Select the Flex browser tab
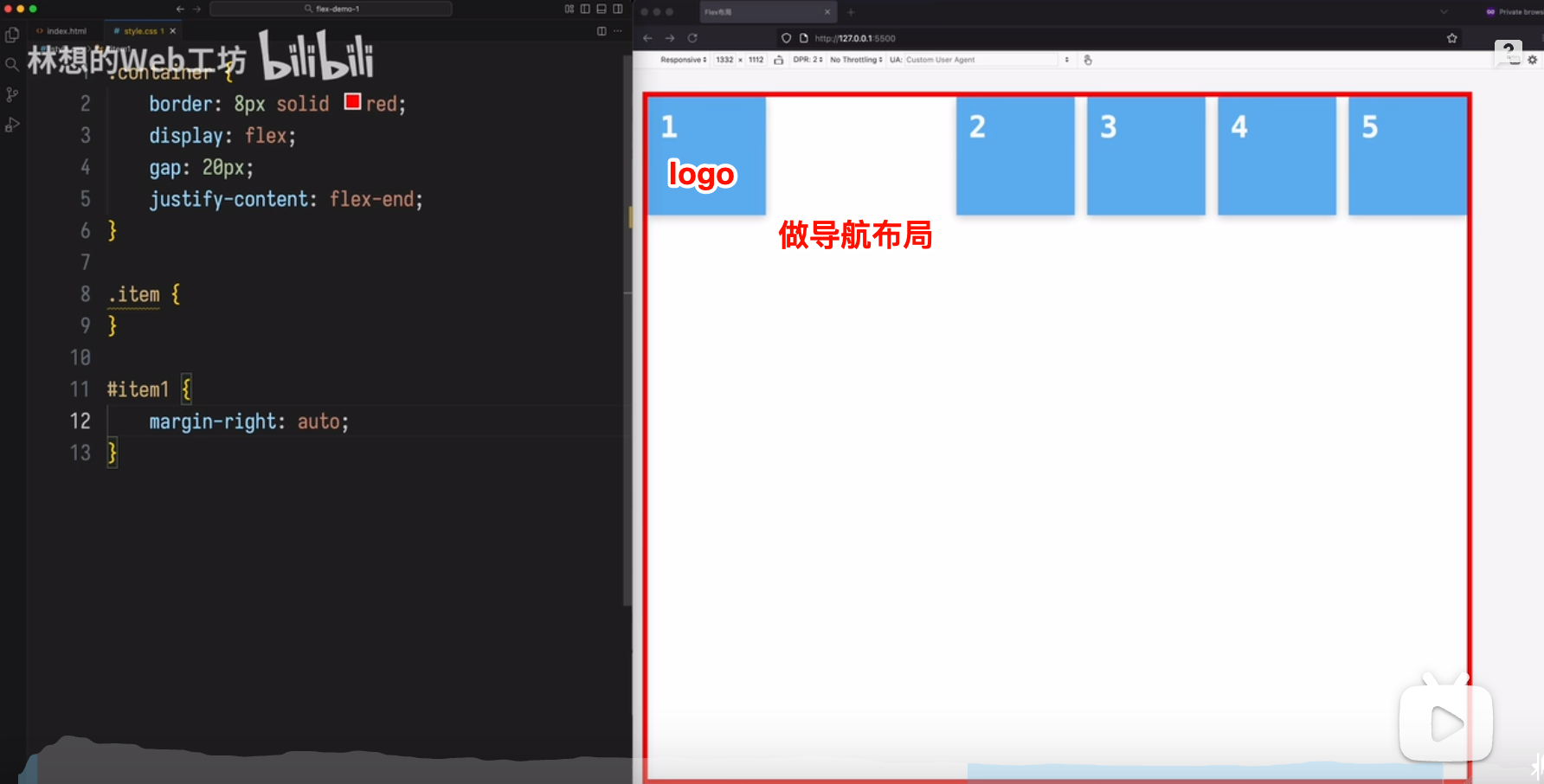This screenshot has height=784, width=1544. [x=768, y=12]
